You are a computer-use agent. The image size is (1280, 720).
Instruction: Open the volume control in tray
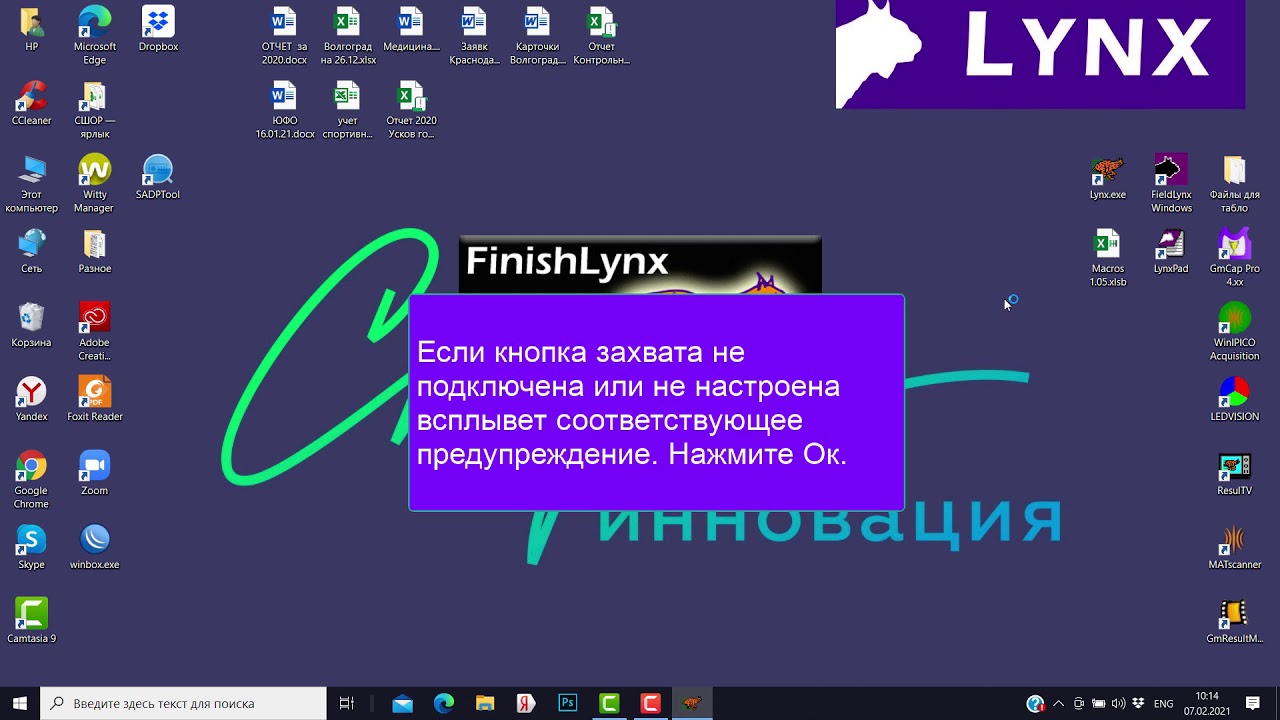[x=1118, y=703]
